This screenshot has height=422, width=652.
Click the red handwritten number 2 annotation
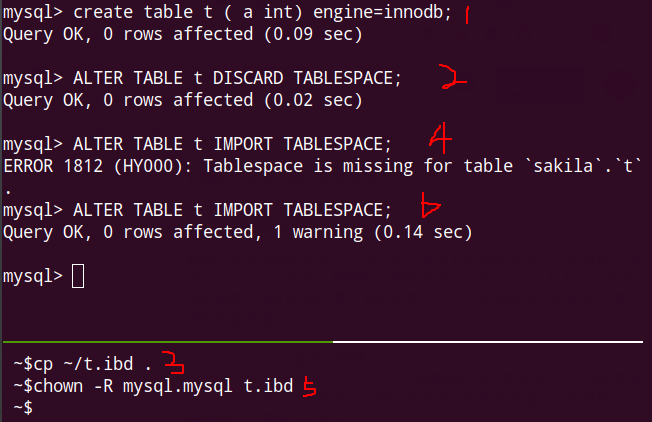coord(454,78)
